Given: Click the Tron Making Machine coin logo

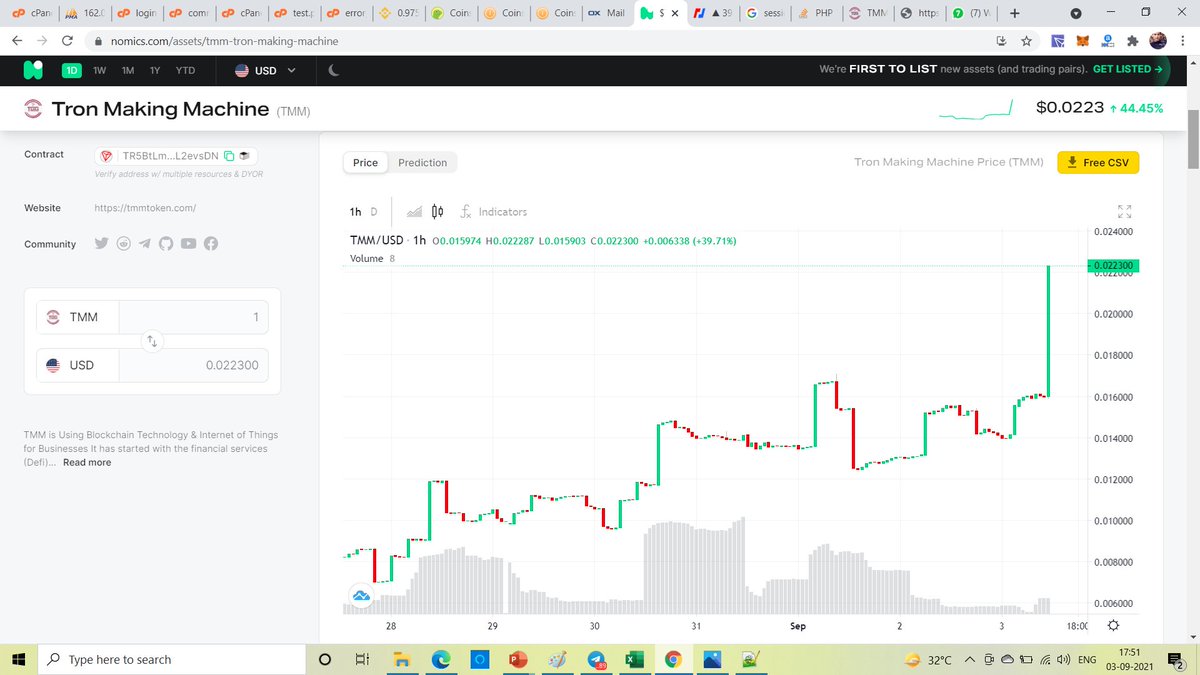Looking at the screenshot, I should tap(33, 109).
